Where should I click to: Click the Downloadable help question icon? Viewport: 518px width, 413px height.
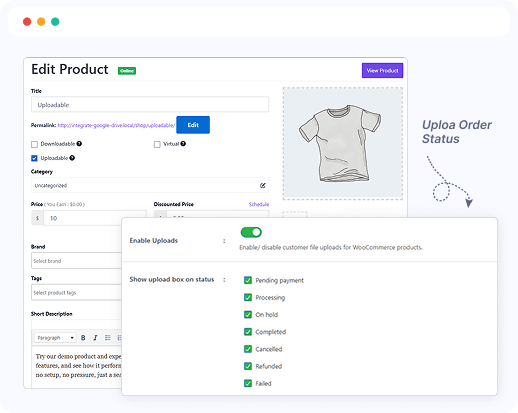[x=79, y=144]
